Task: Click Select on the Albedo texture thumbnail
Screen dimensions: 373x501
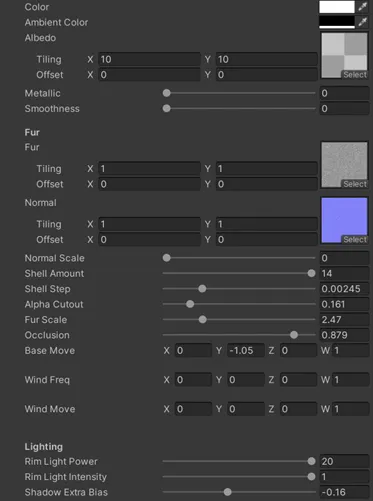Action: pos(355,75)
